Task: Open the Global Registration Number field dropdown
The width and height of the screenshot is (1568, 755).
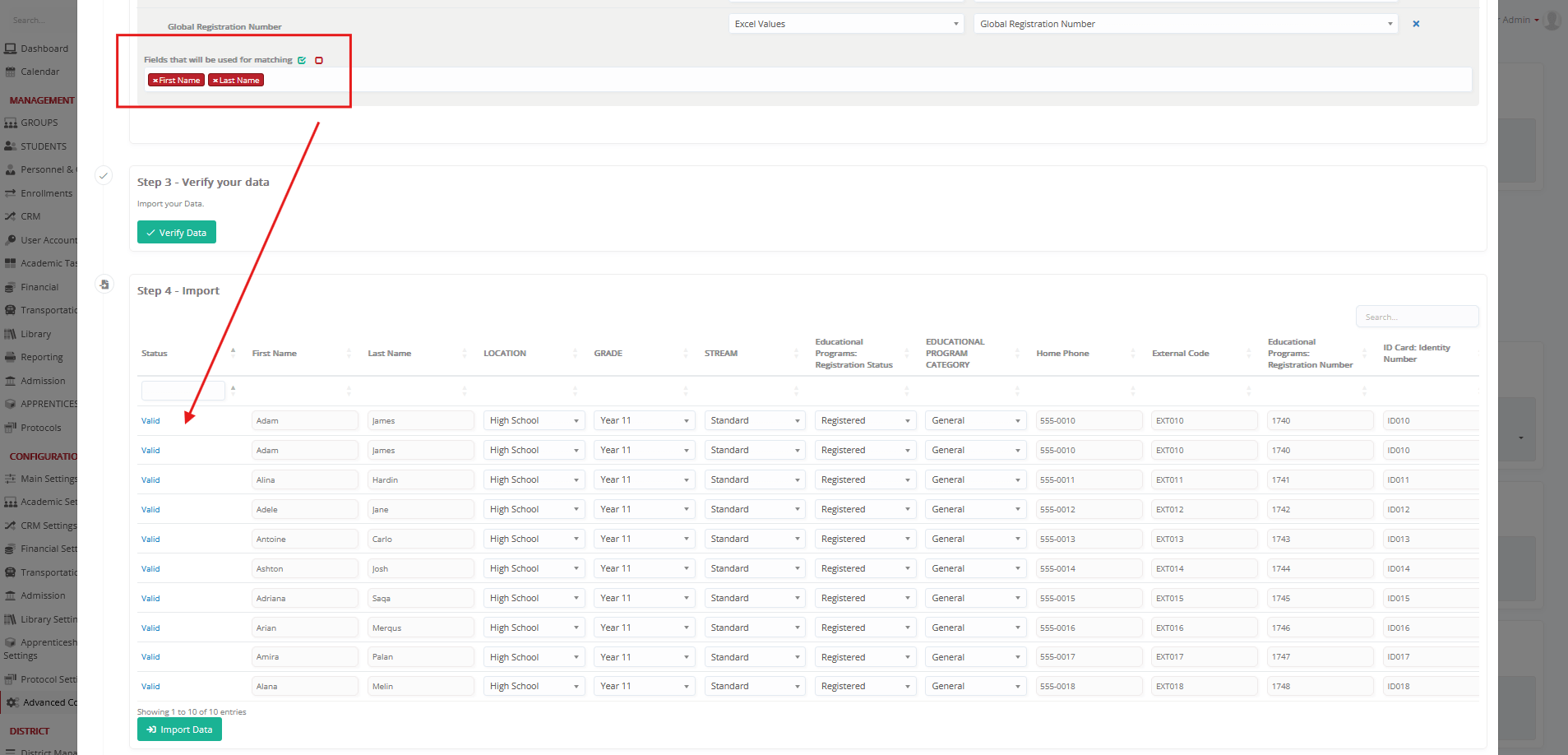Action: tap(1185, 24)
